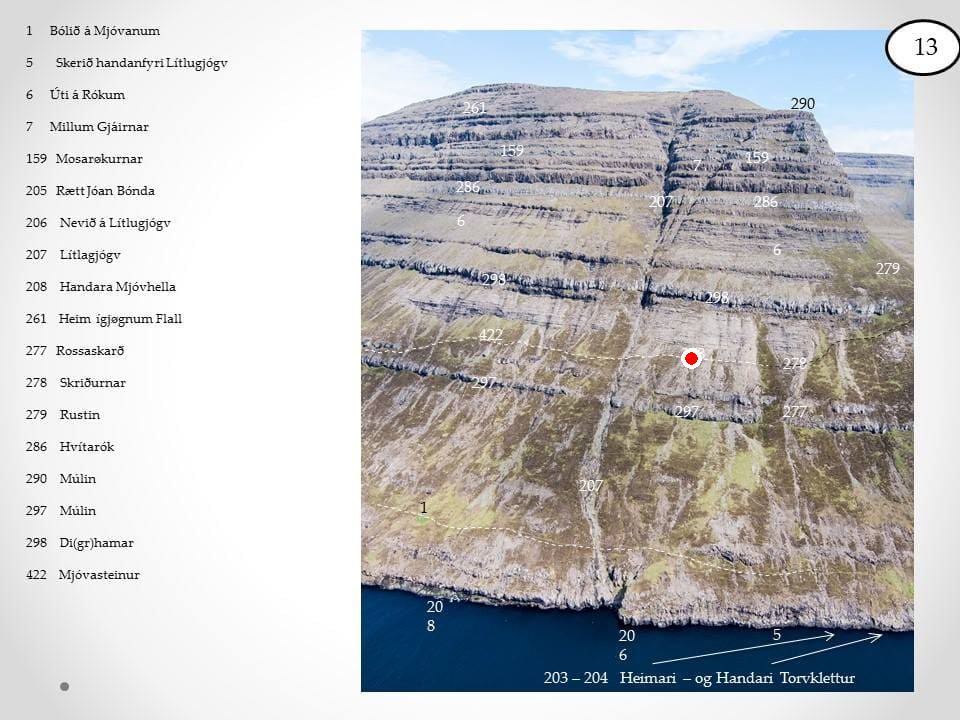Click legend entry 'Heim ígjøgnum Flall'

coord(120,319)
